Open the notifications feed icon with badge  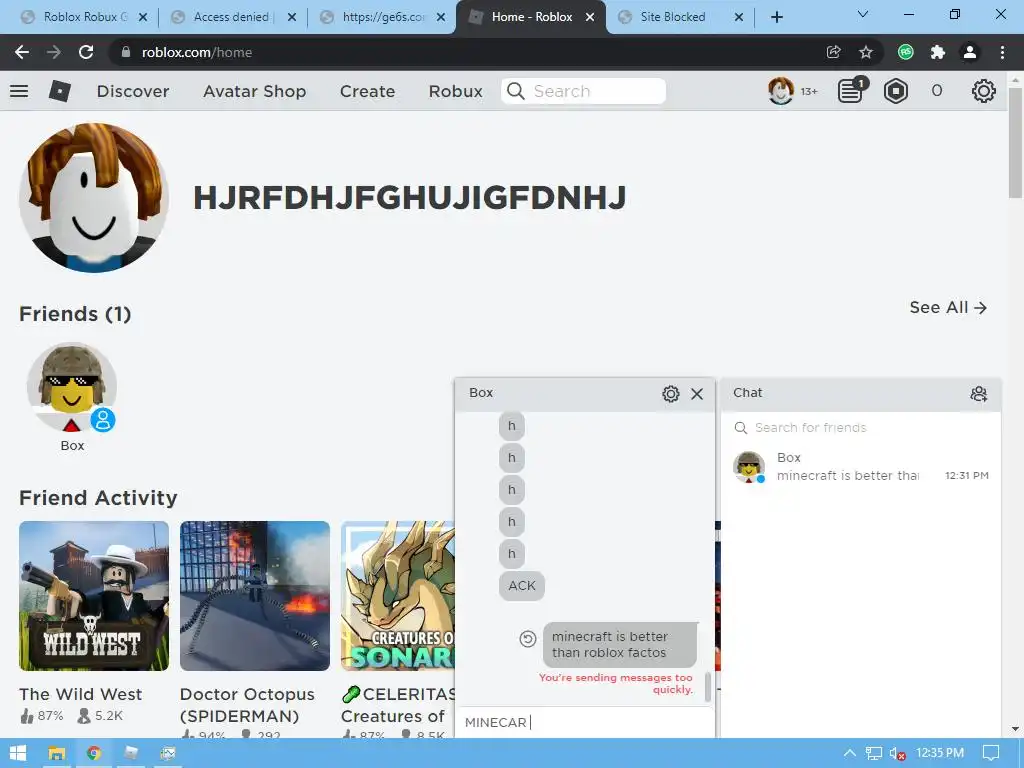(851, 91)
